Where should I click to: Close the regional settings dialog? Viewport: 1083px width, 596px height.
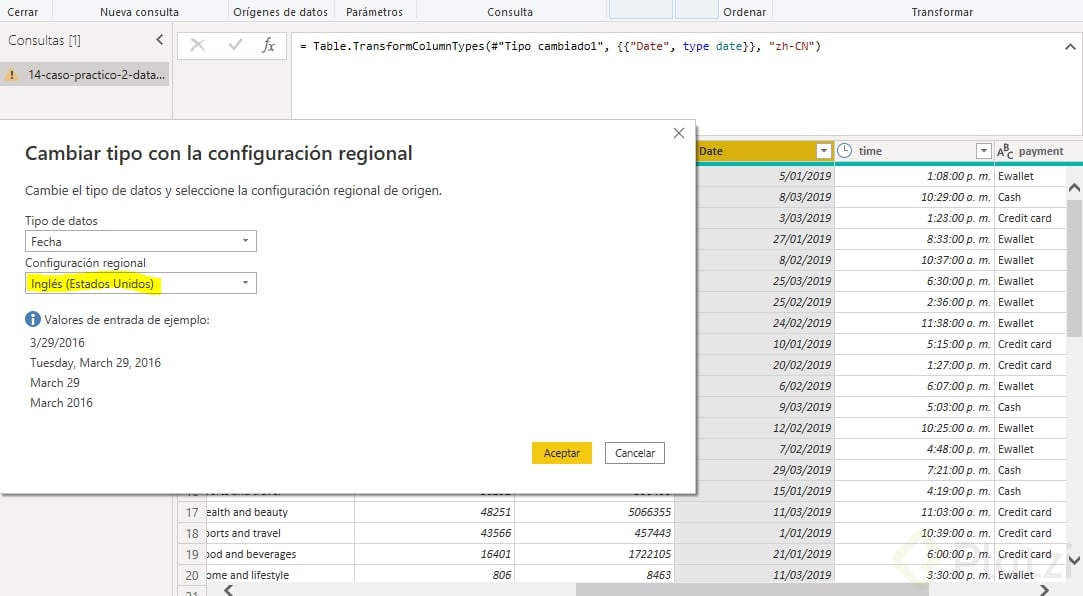[x=678, y=132]
